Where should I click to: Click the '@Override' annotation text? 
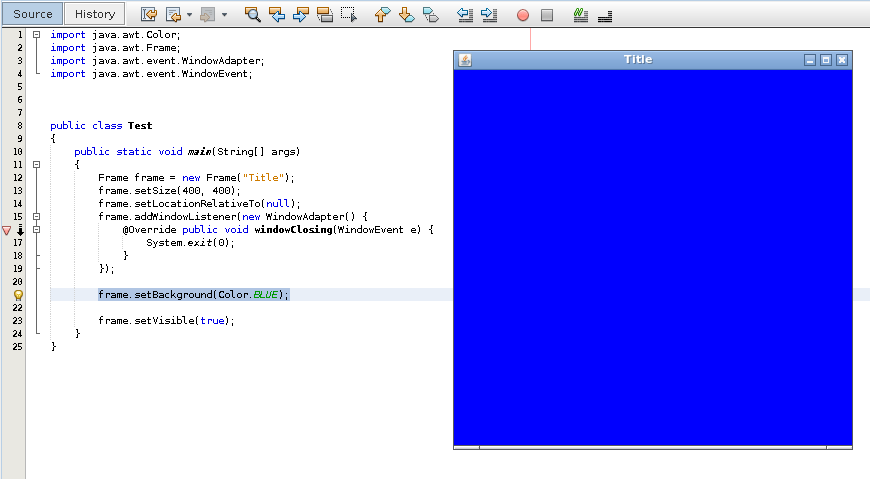(149, 230)
